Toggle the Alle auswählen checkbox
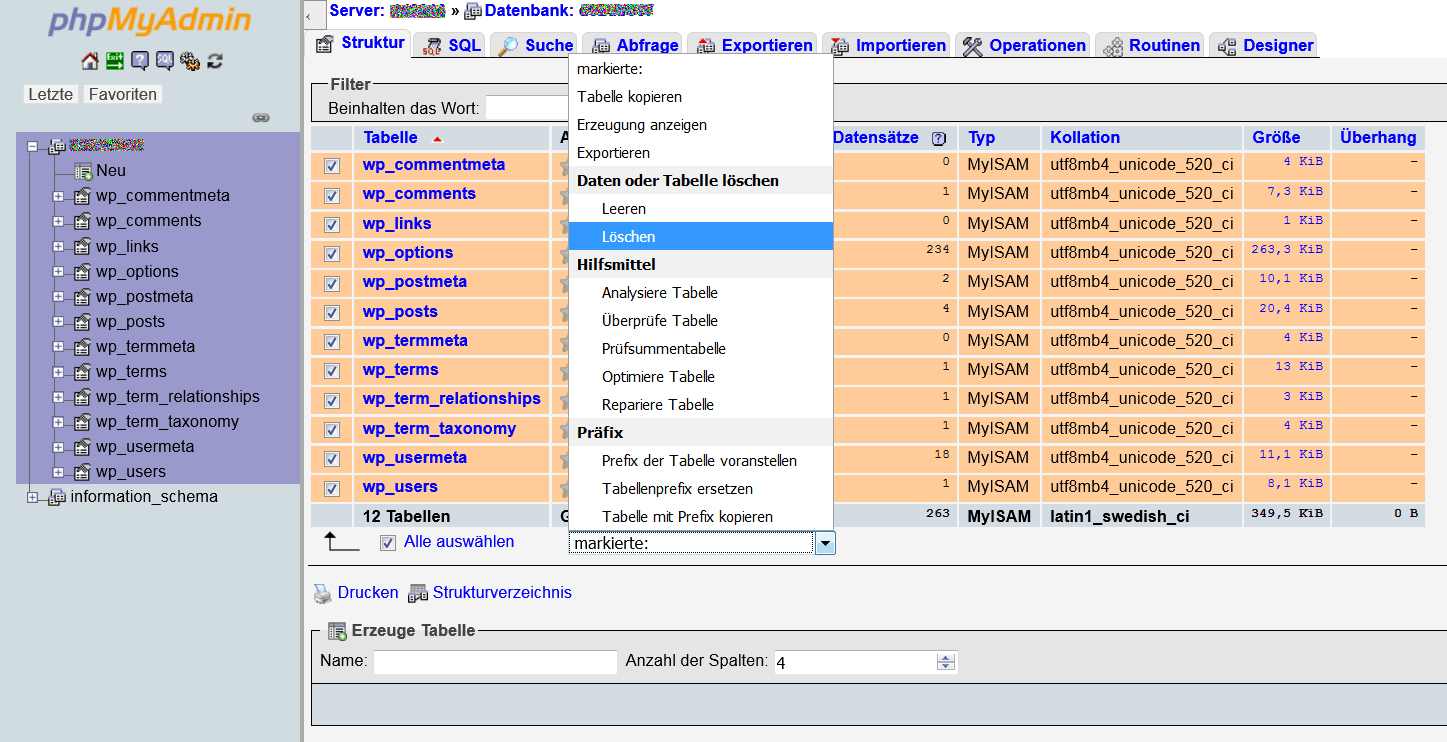 (x=388, y=543)
